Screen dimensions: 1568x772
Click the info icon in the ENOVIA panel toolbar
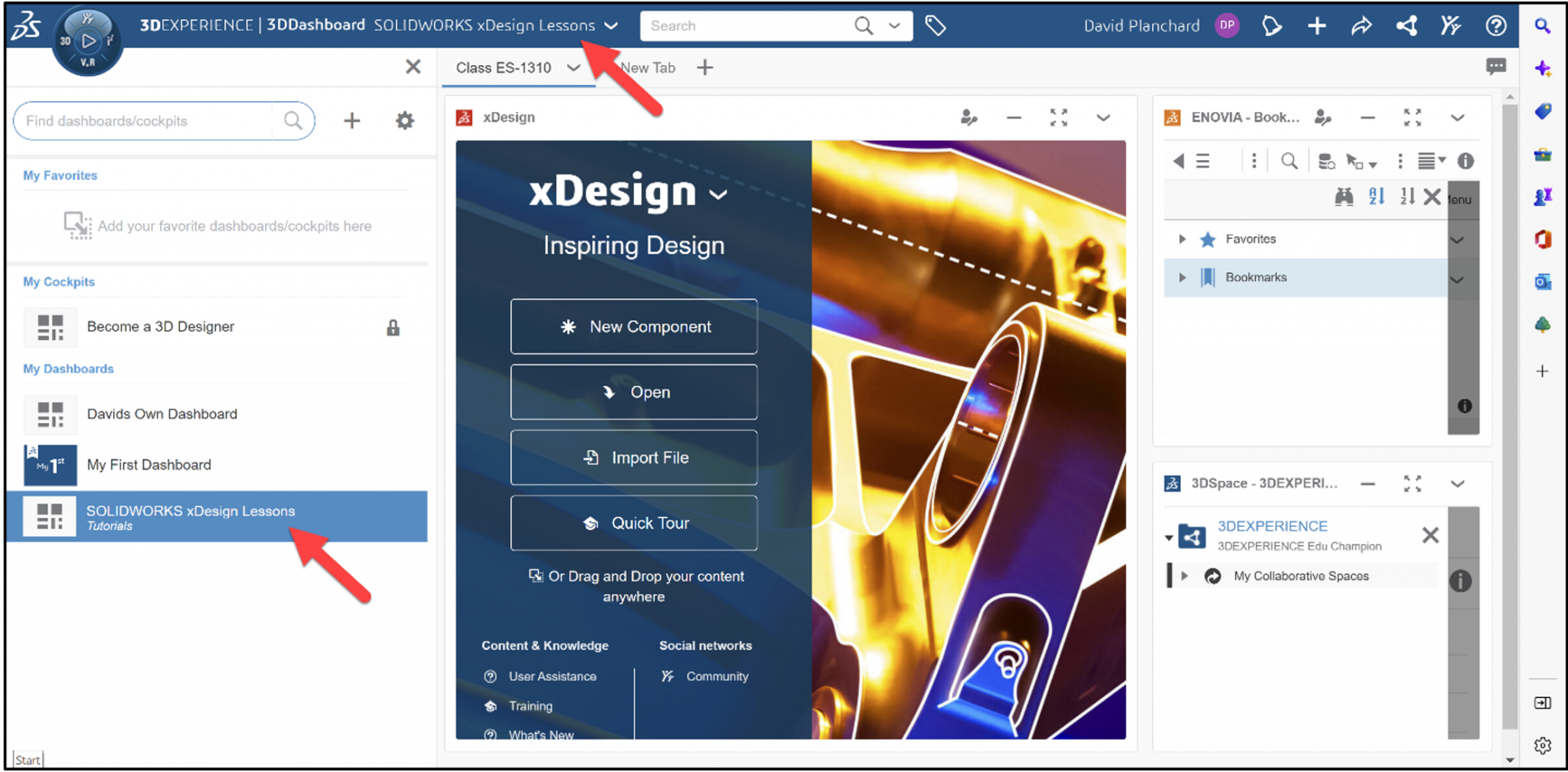coord(1467,161)
